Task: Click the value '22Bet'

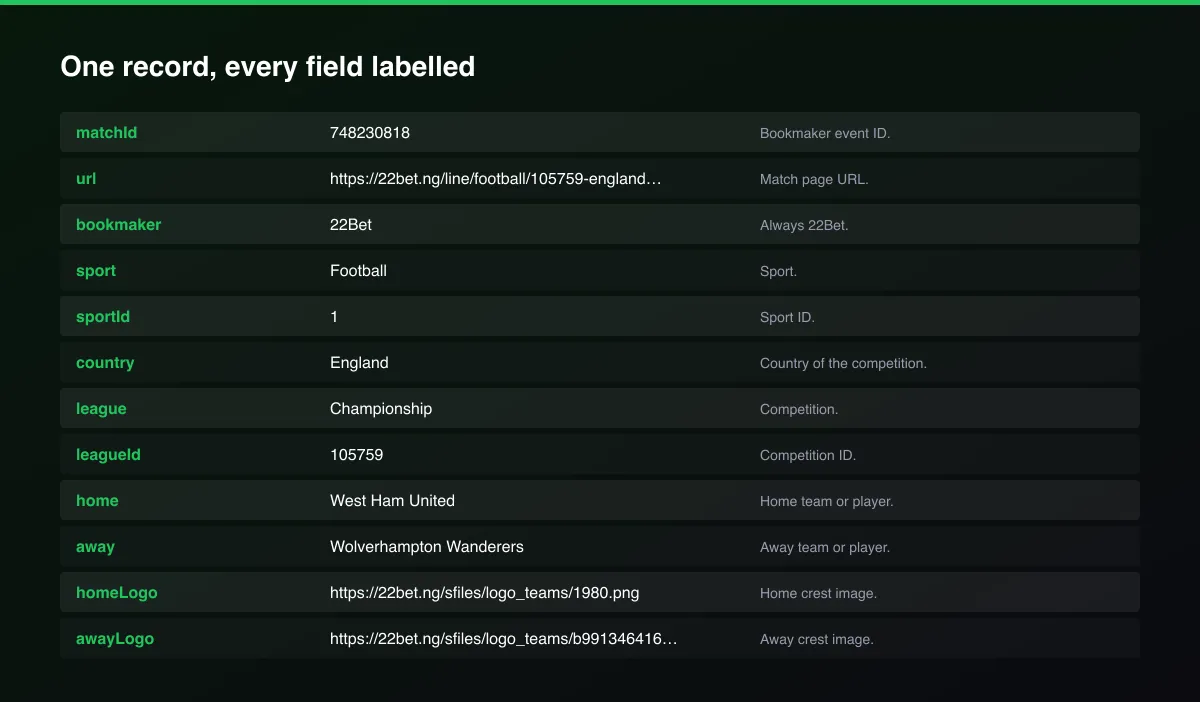Action: [351, 224]
